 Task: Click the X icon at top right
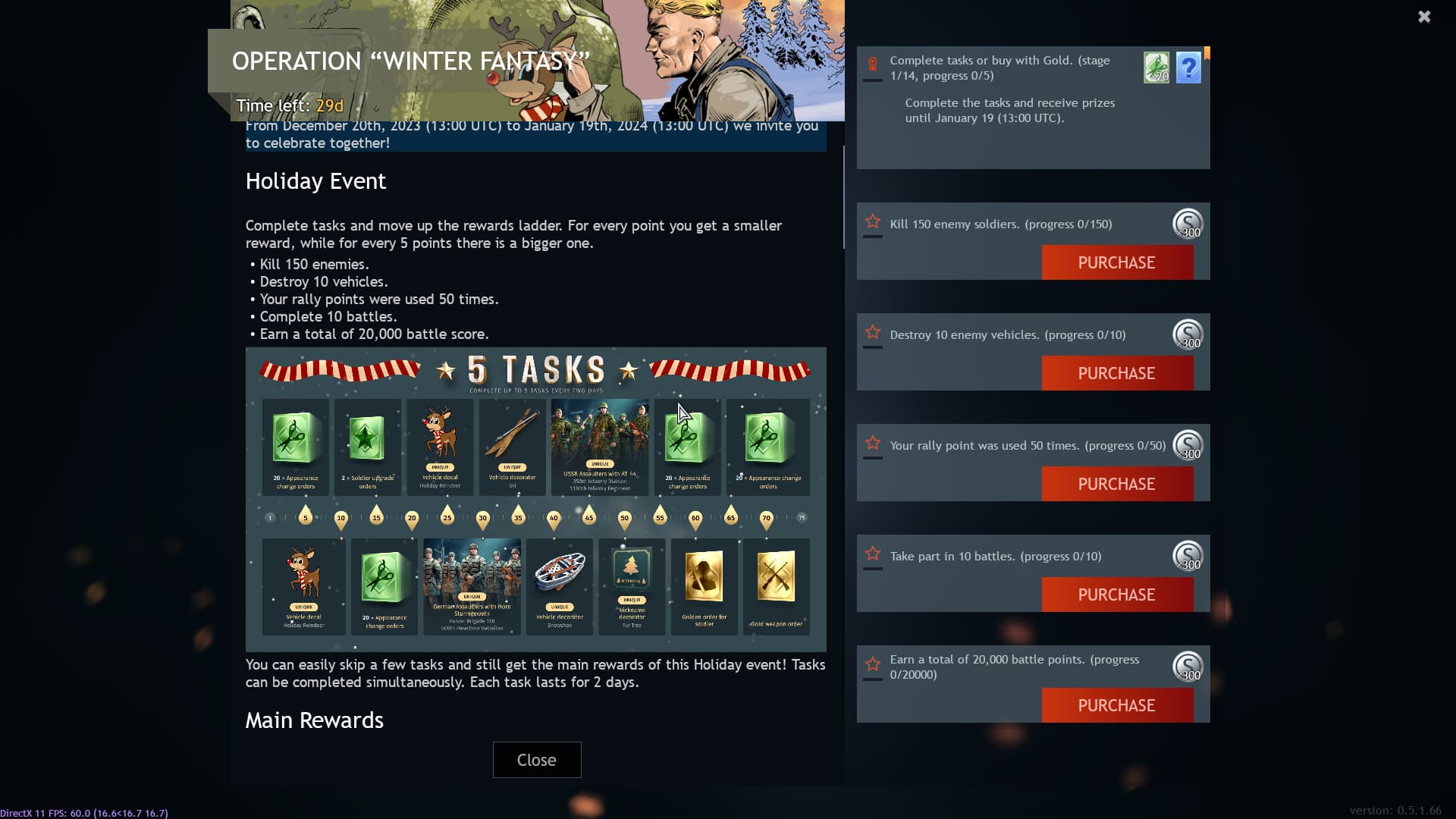coord(1424,17)
